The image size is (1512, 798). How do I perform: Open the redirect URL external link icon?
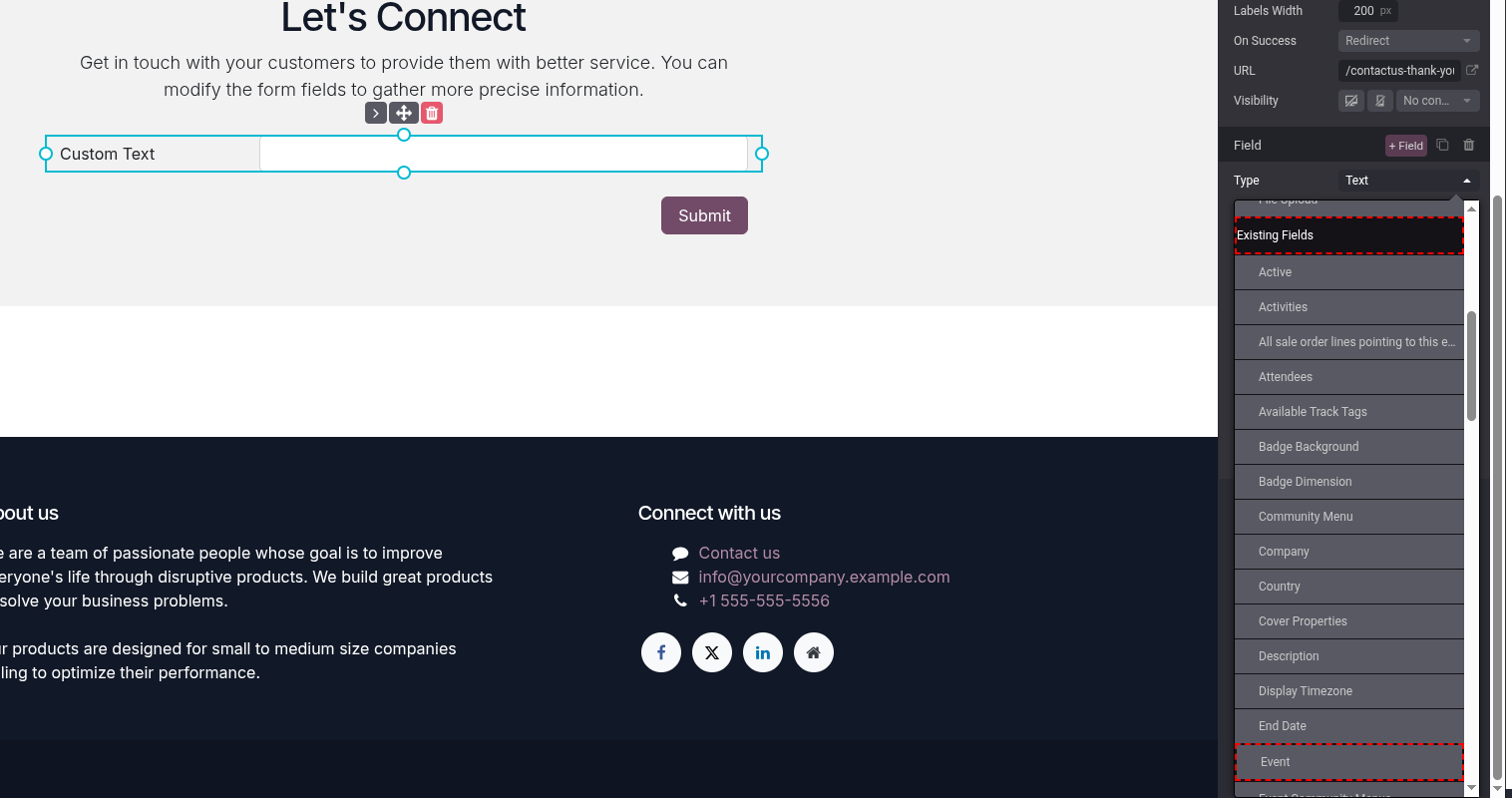(1472, 70)
